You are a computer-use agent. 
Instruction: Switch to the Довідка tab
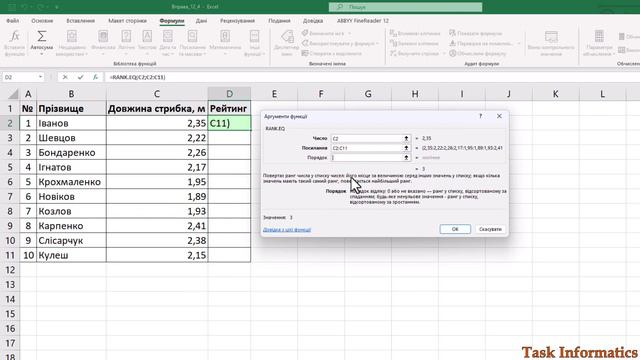pos(313,20)
